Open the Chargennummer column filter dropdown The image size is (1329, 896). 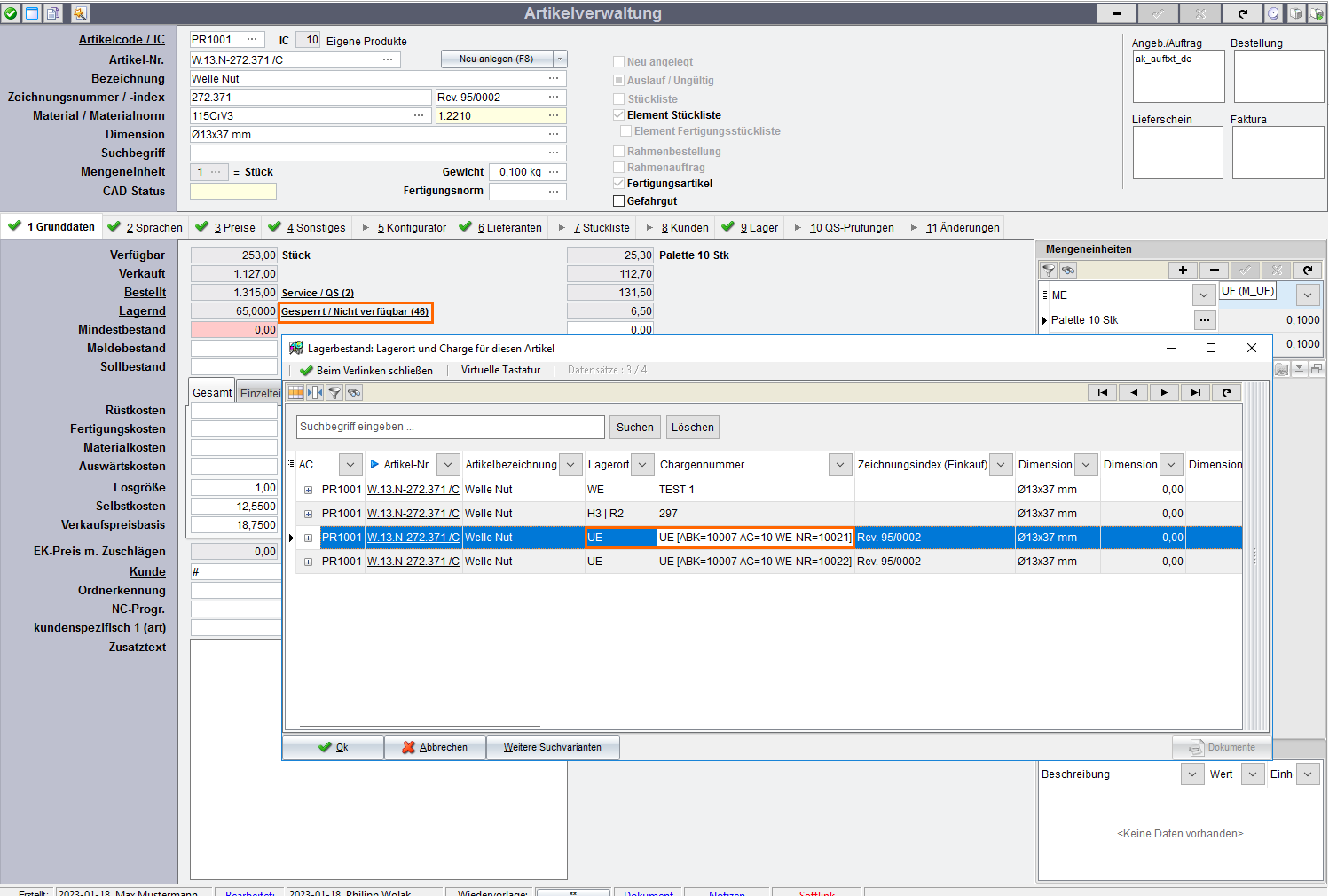(x=840, y=465)
